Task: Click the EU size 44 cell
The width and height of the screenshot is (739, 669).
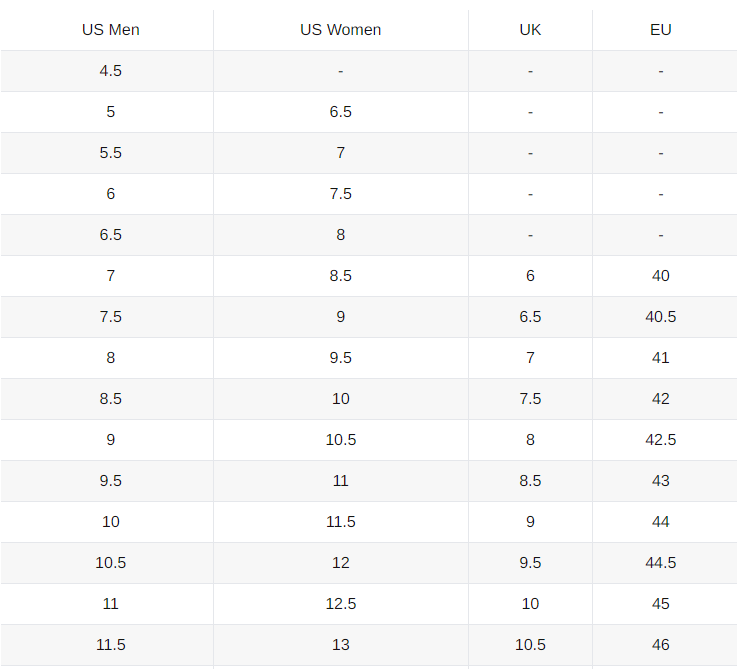Action: 660,522
